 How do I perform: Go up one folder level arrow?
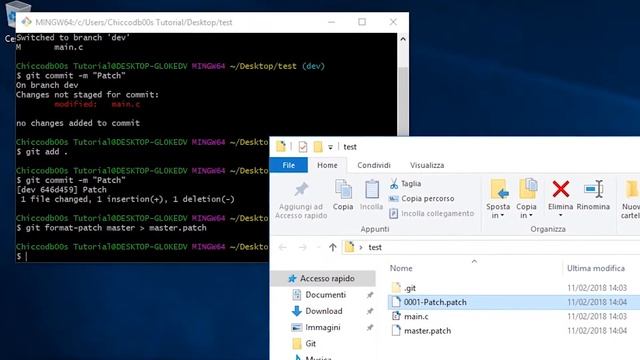[x=333, y=247]
